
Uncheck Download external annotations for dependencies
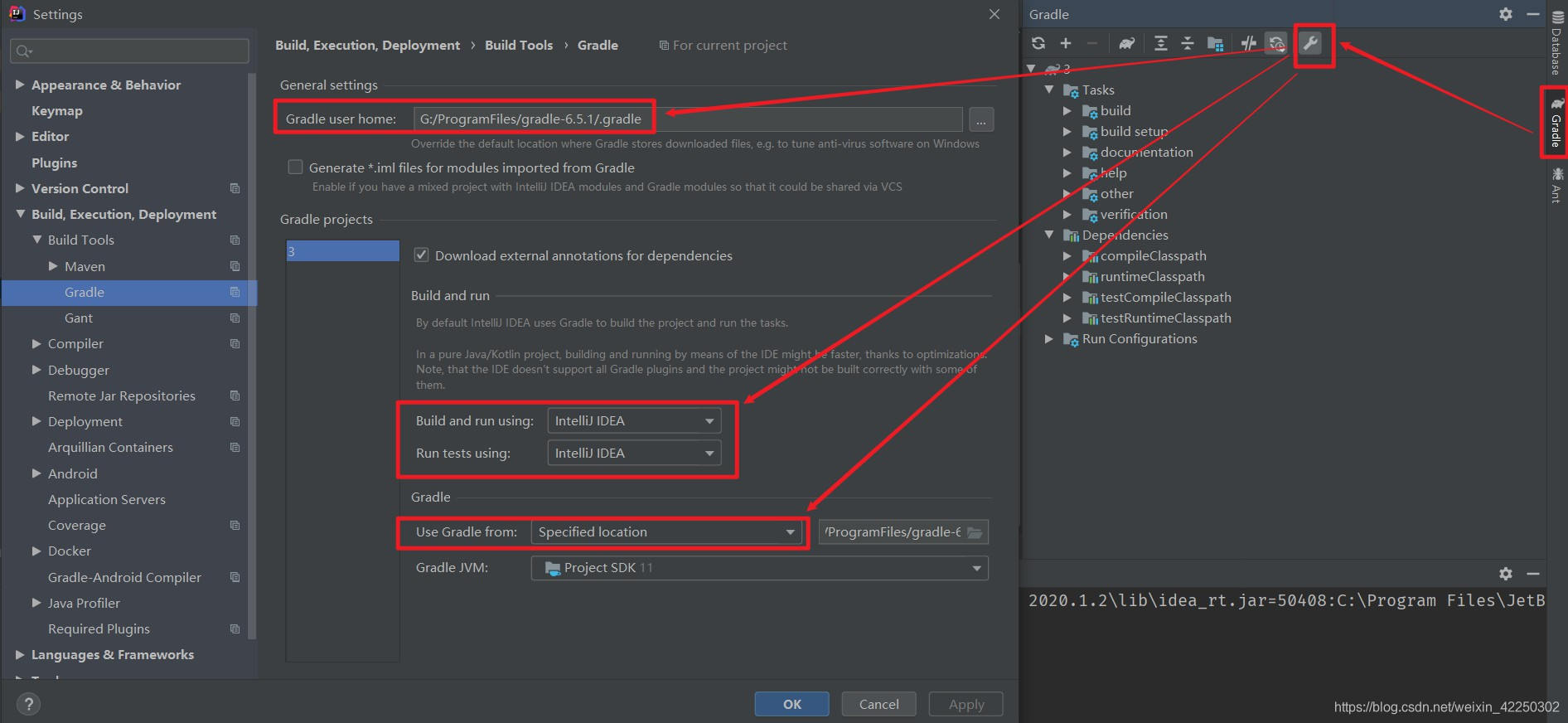(421, 255)
